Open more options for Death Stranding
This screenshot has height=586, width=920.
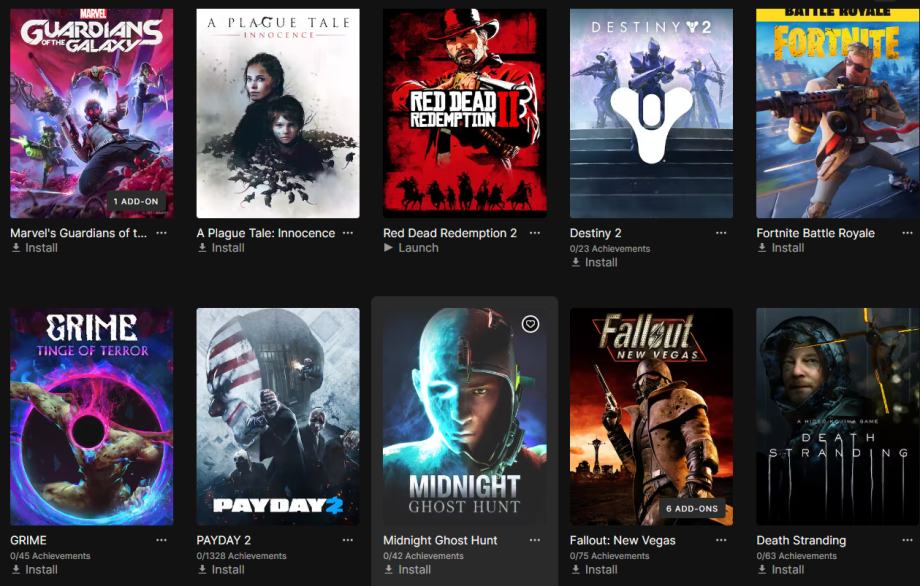click(x=908, y=540)
